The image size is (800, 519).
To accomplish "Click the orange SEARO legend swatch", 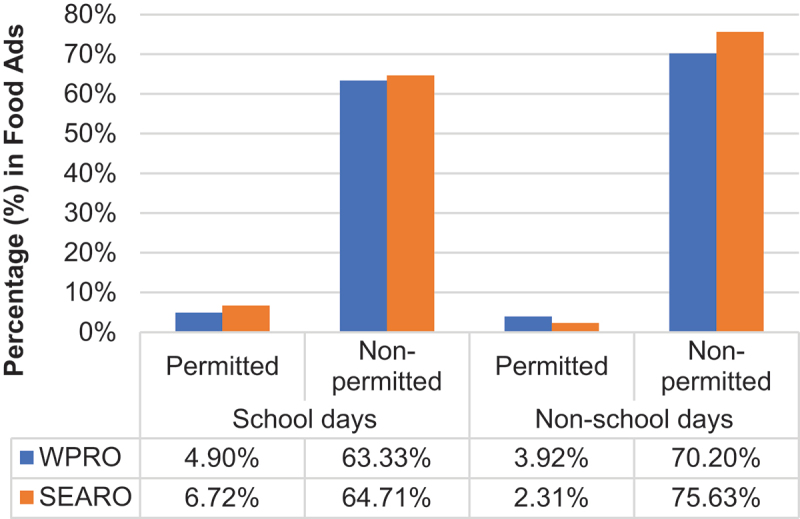I will (28, 497).
